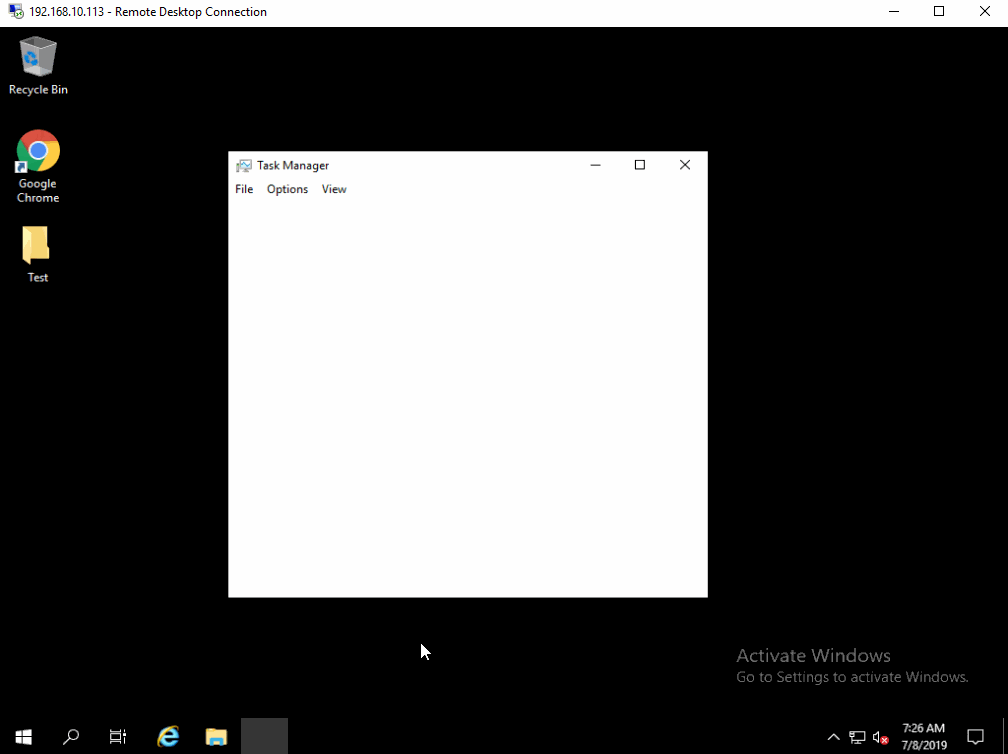Launch Internet Explorer from the taskbar
The height and width of the screenshot is (754, 1008).
[168, 737]
